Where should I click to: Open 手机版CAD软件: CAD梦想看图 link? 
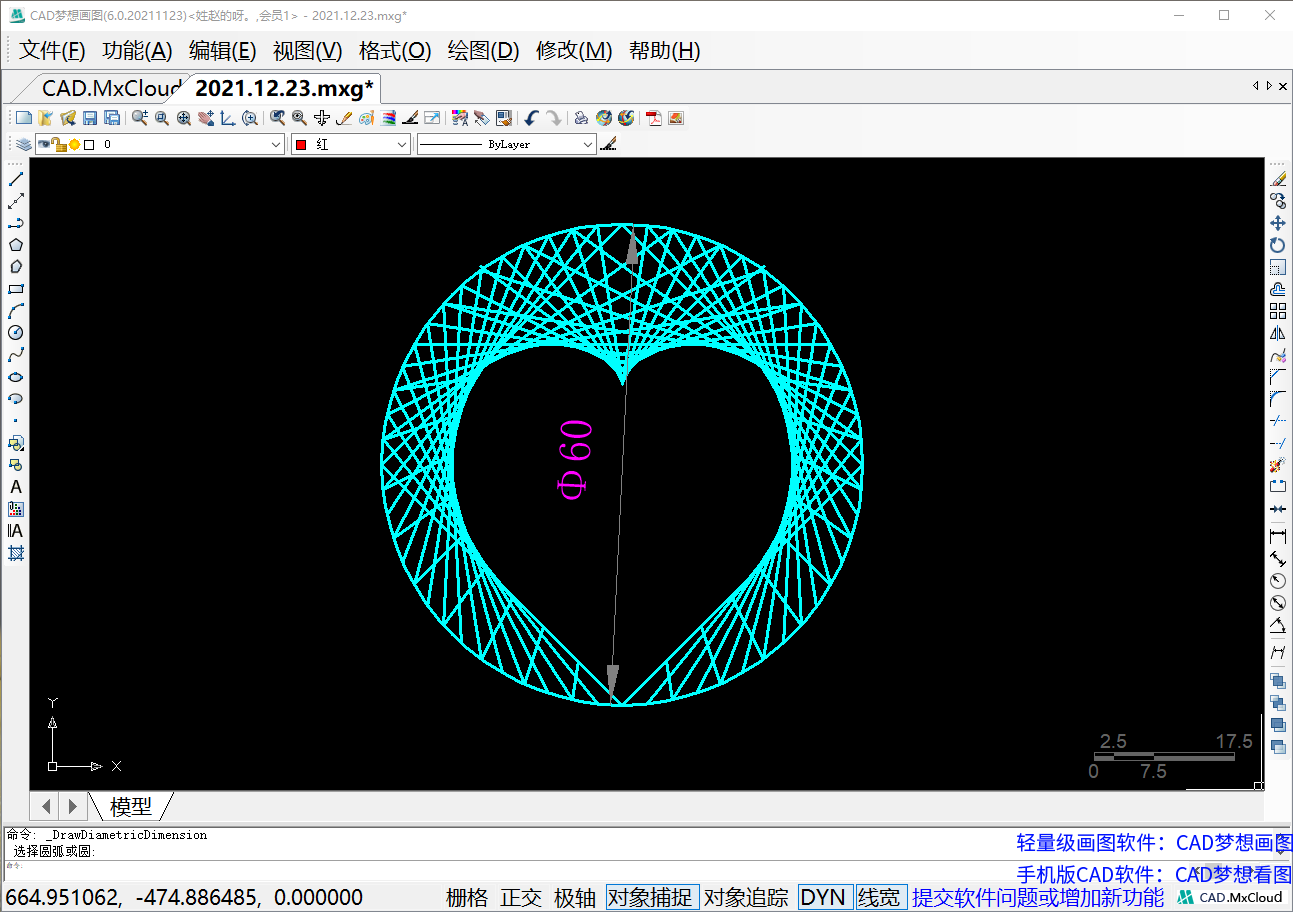pyautogui.click(x=1154, y=875)
